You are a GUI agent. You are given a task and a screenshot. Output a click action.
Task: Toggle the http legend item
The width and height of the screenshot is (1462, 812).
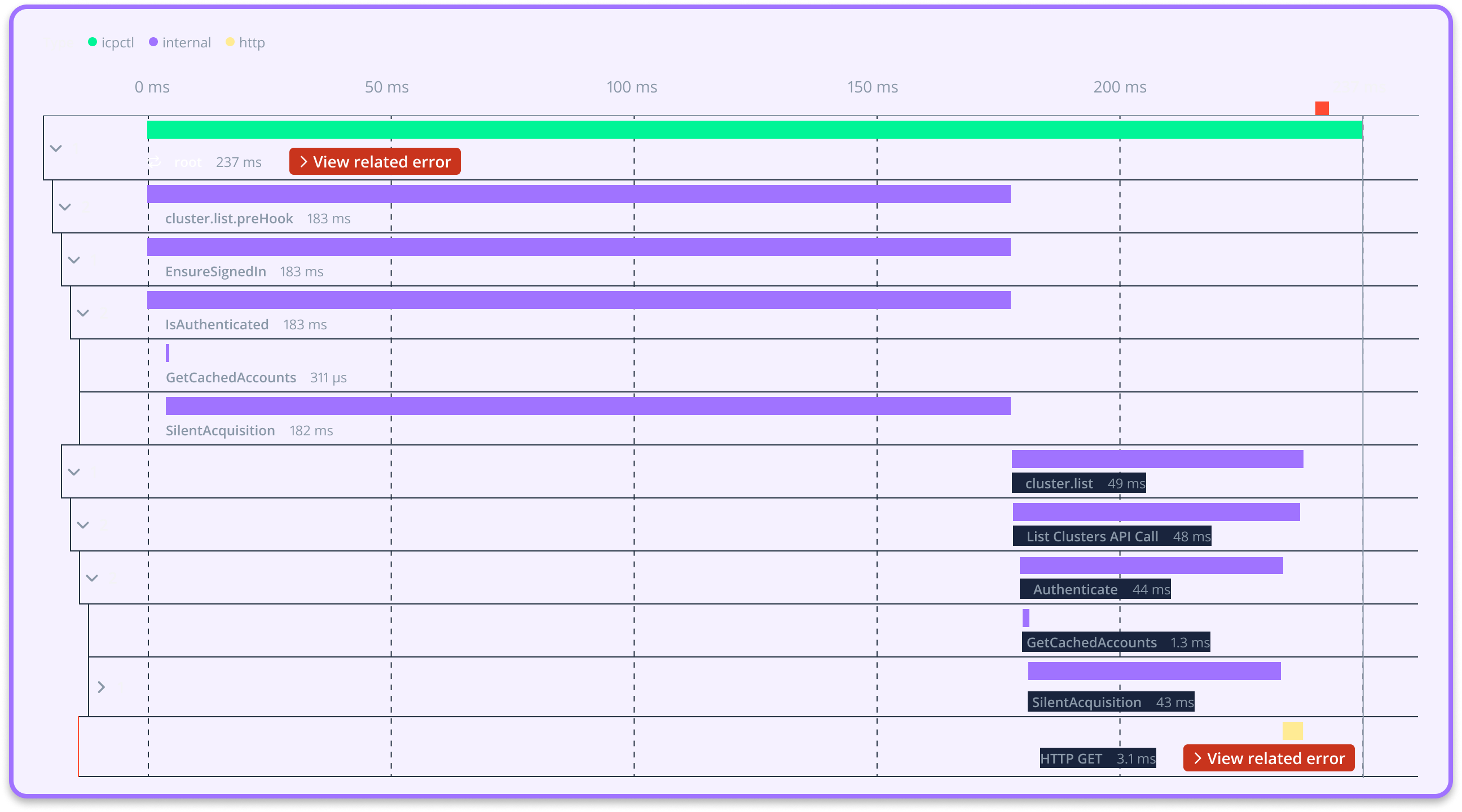point(245,42)
